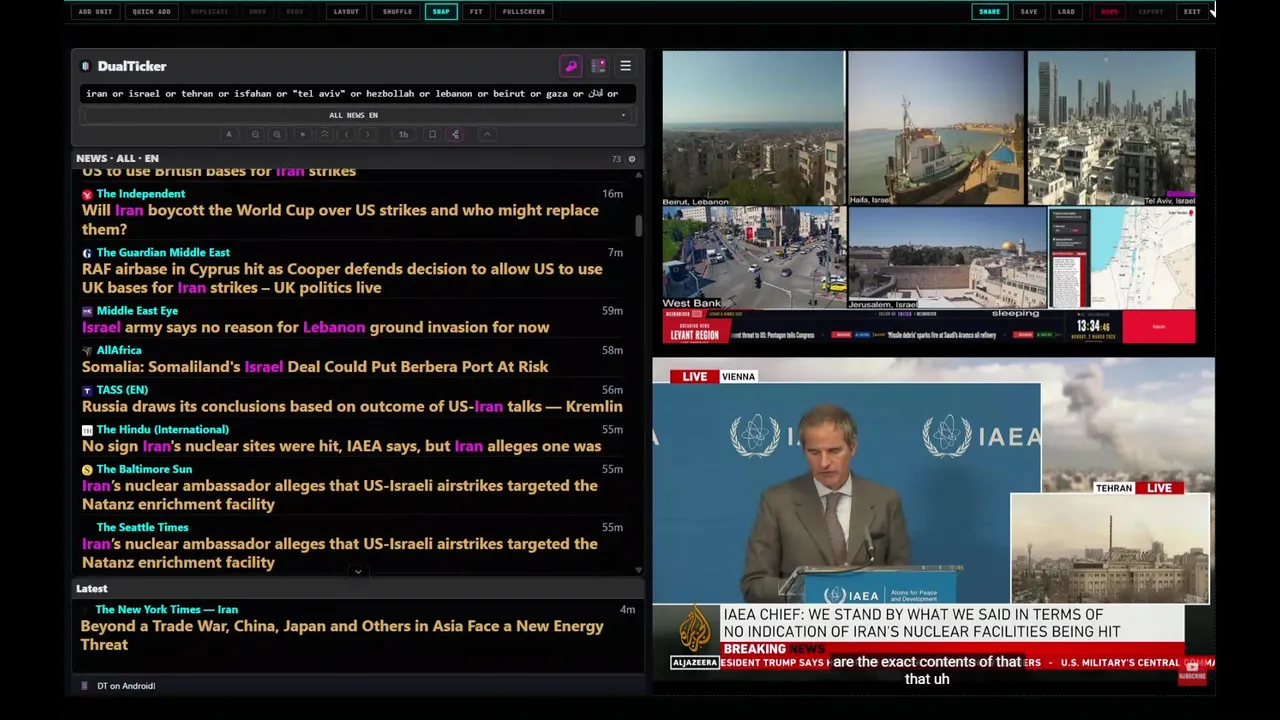Click the previous arrow in ticker toolbar

346,134
